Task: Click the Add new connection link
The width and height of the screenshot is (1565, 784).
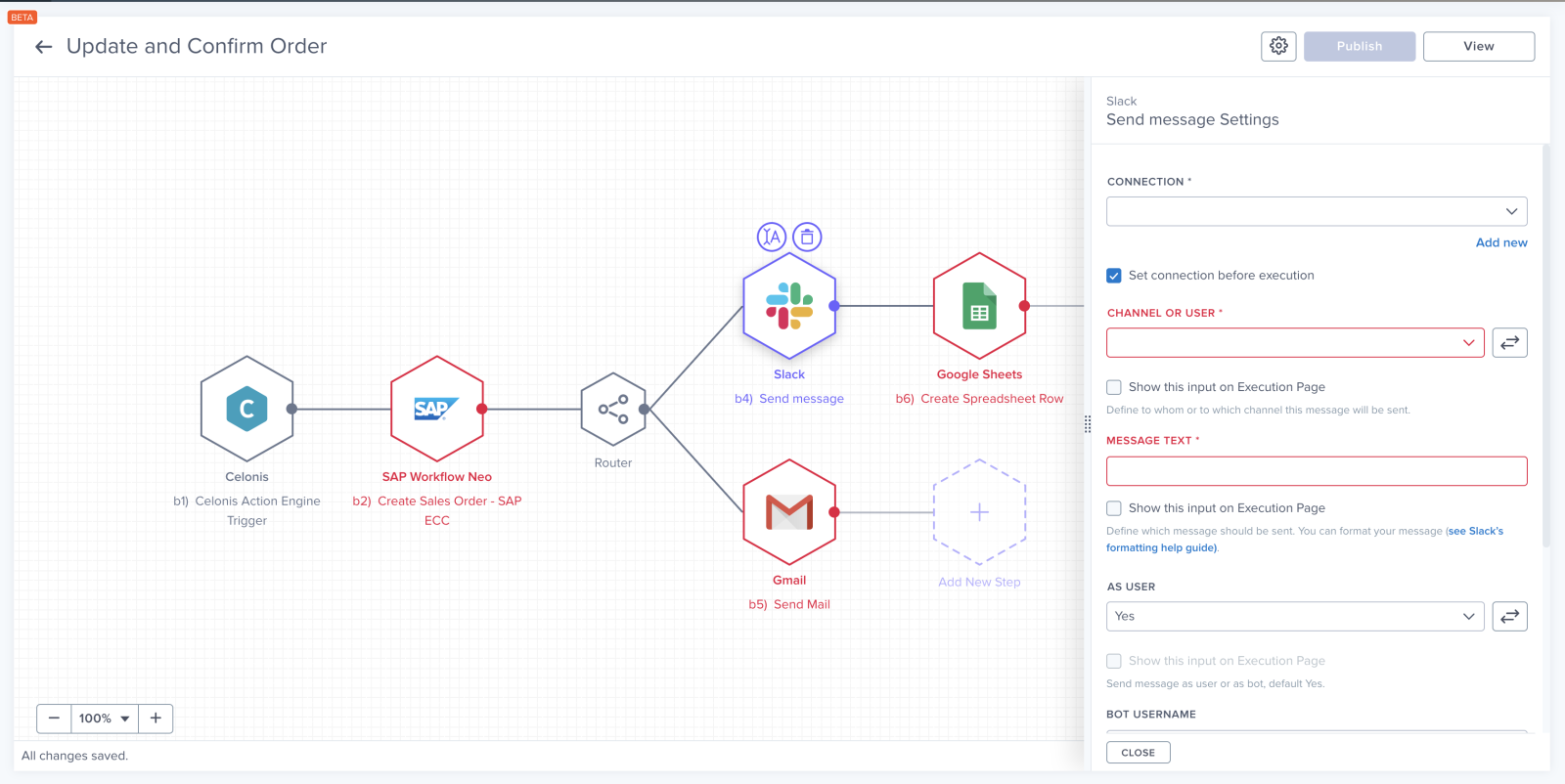Action: [x=1501, y=242]
